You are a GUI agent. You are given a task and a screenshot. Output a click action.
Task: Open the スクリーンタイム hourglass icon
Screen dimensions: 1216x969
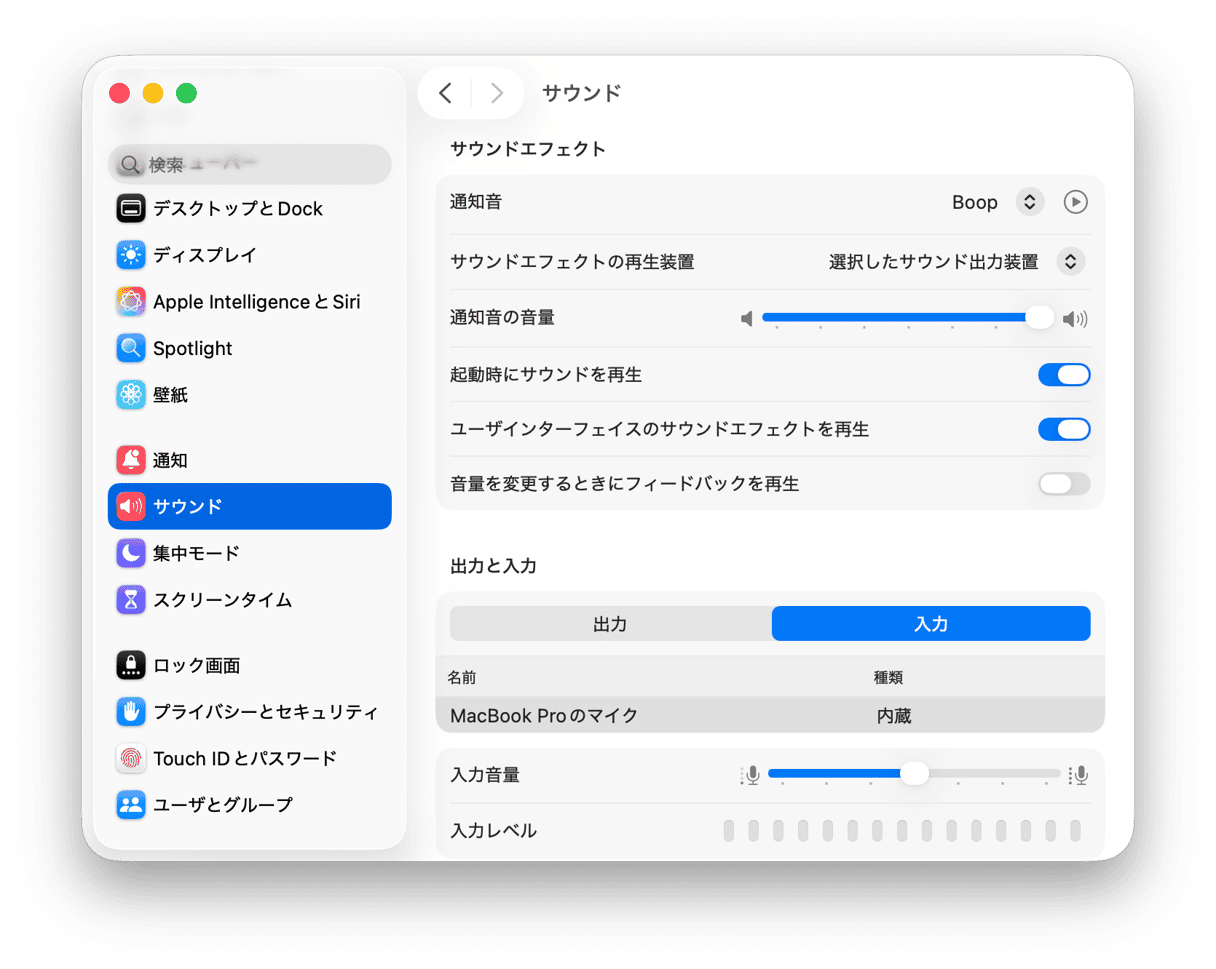[x=131, y=600]
